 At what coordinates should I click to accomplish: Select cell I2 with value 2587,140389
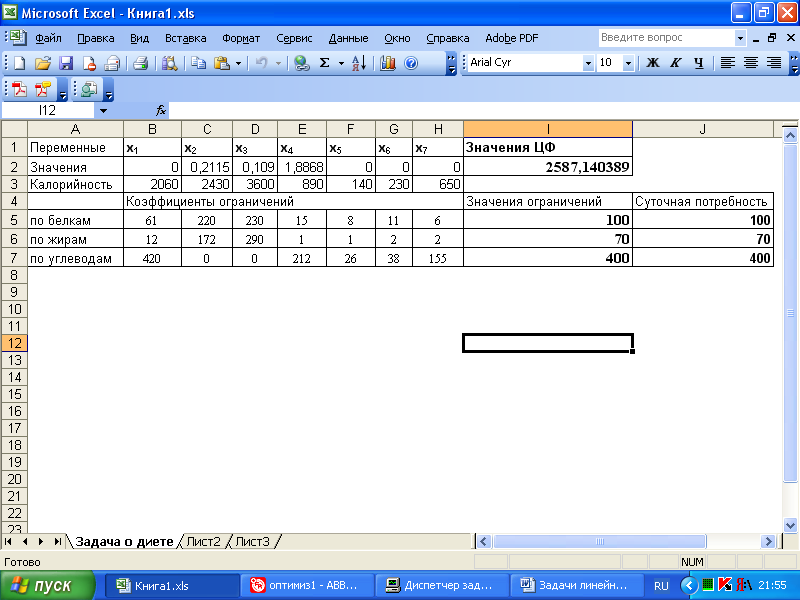coord(548,167)
